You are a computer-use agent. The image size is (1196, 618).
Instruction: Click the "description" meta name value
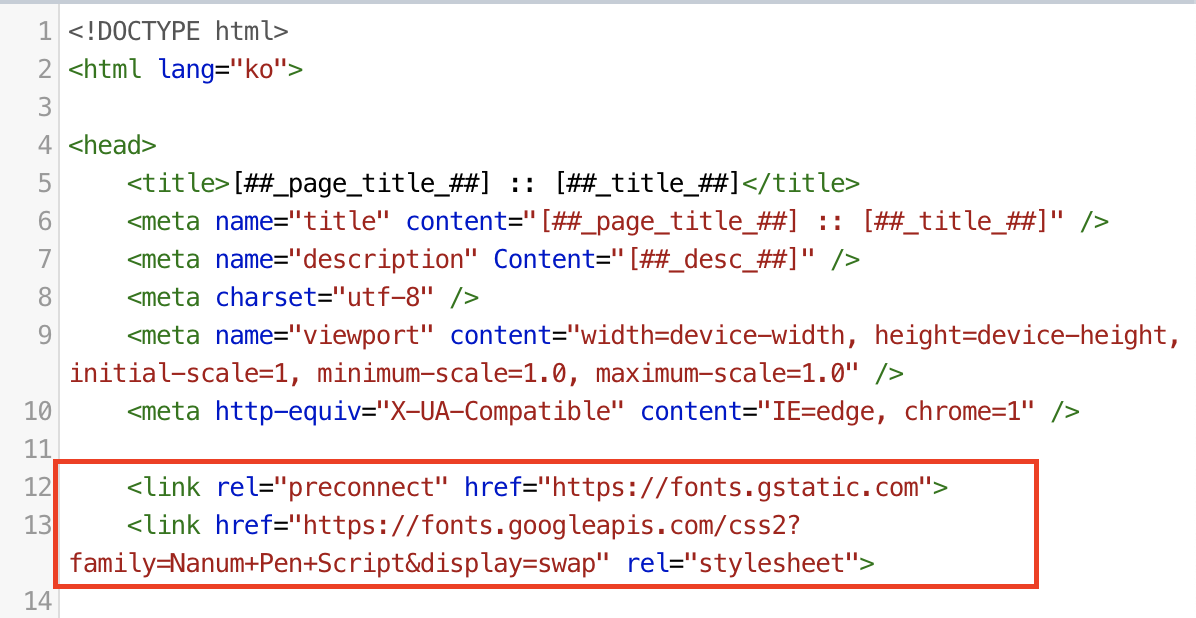click(x=383, y=259)
